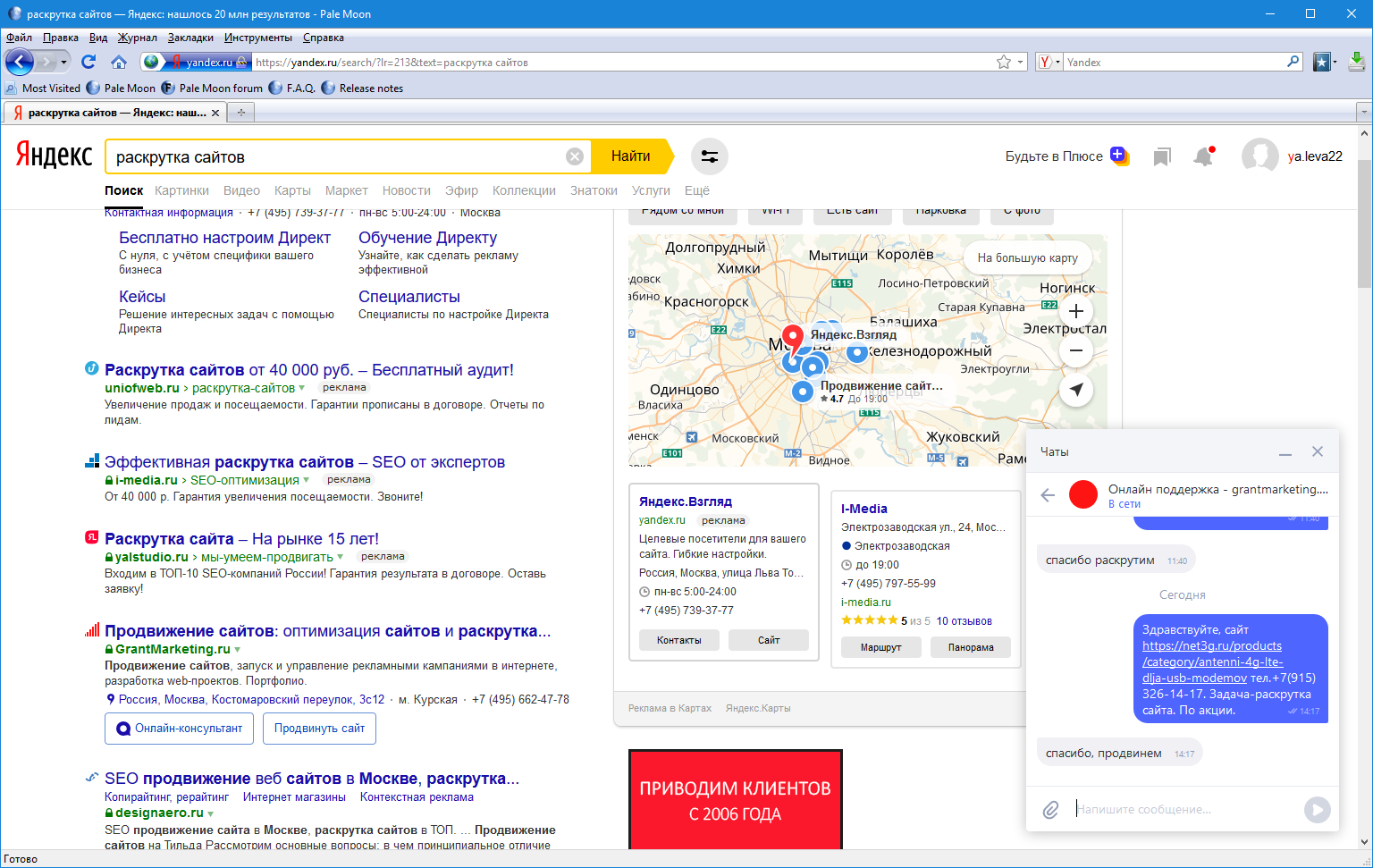Switch to the Новости search tab
This screenshot has width=1373, height=868.
click(x=407, y=190)
